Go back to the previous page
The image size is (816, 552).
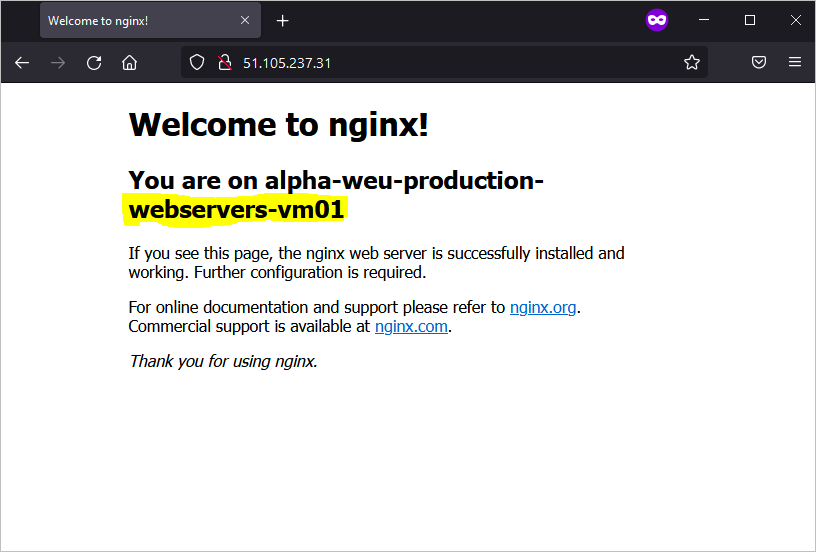pos(22,63)
